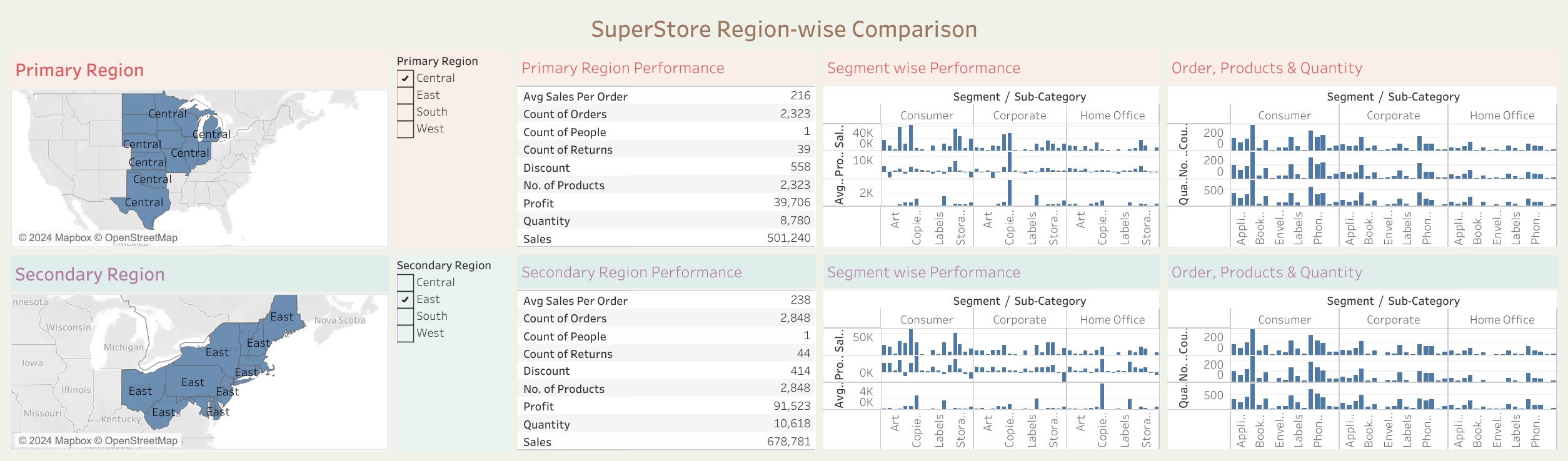Click the SuperStore Region-wise Comparison title
This screenshot has width=1568, height=461.
click(x=784, y=29)
